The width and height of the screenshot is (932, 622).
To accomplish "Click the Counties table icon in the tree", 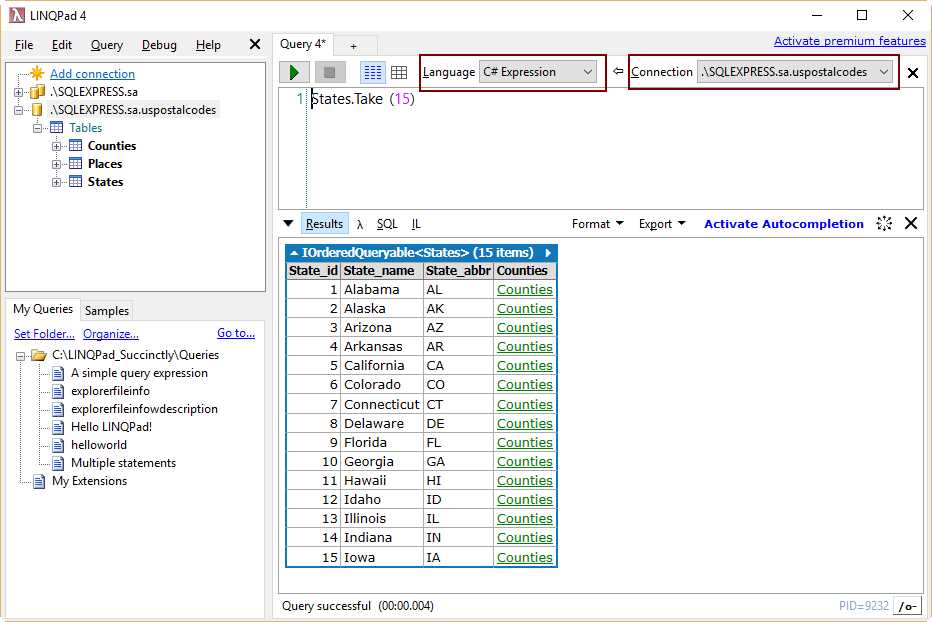I will point(75,146).
